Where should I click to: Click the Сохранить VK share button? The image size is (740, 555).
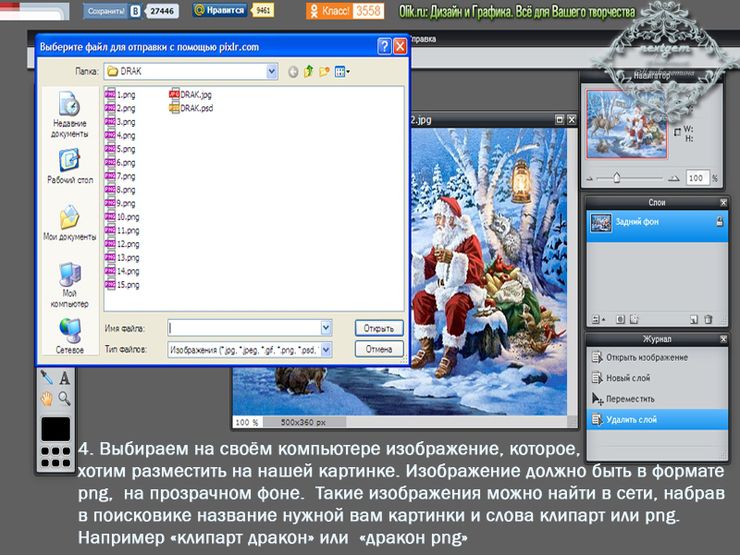coord(112,11)
